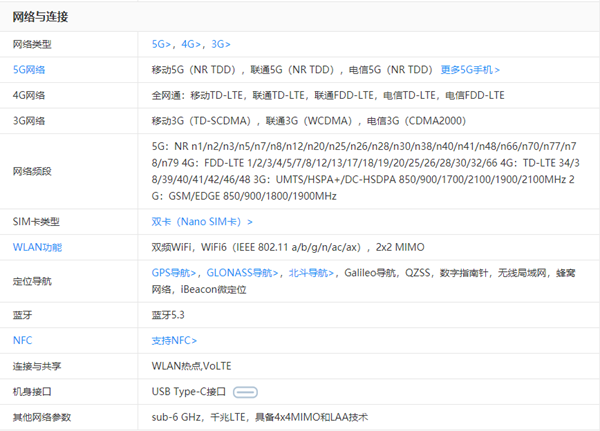Click the 双卡（Nano SIM卡）> link

[x=201, y=221]
